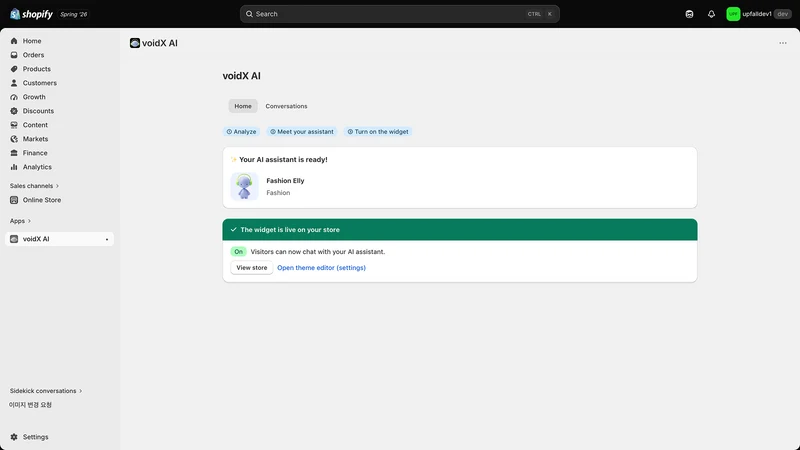The width and height of the screenshot is (800, 450).
Task: Expand Sidekick conversations
Action: pyautogui.click(x=45, y=391)
